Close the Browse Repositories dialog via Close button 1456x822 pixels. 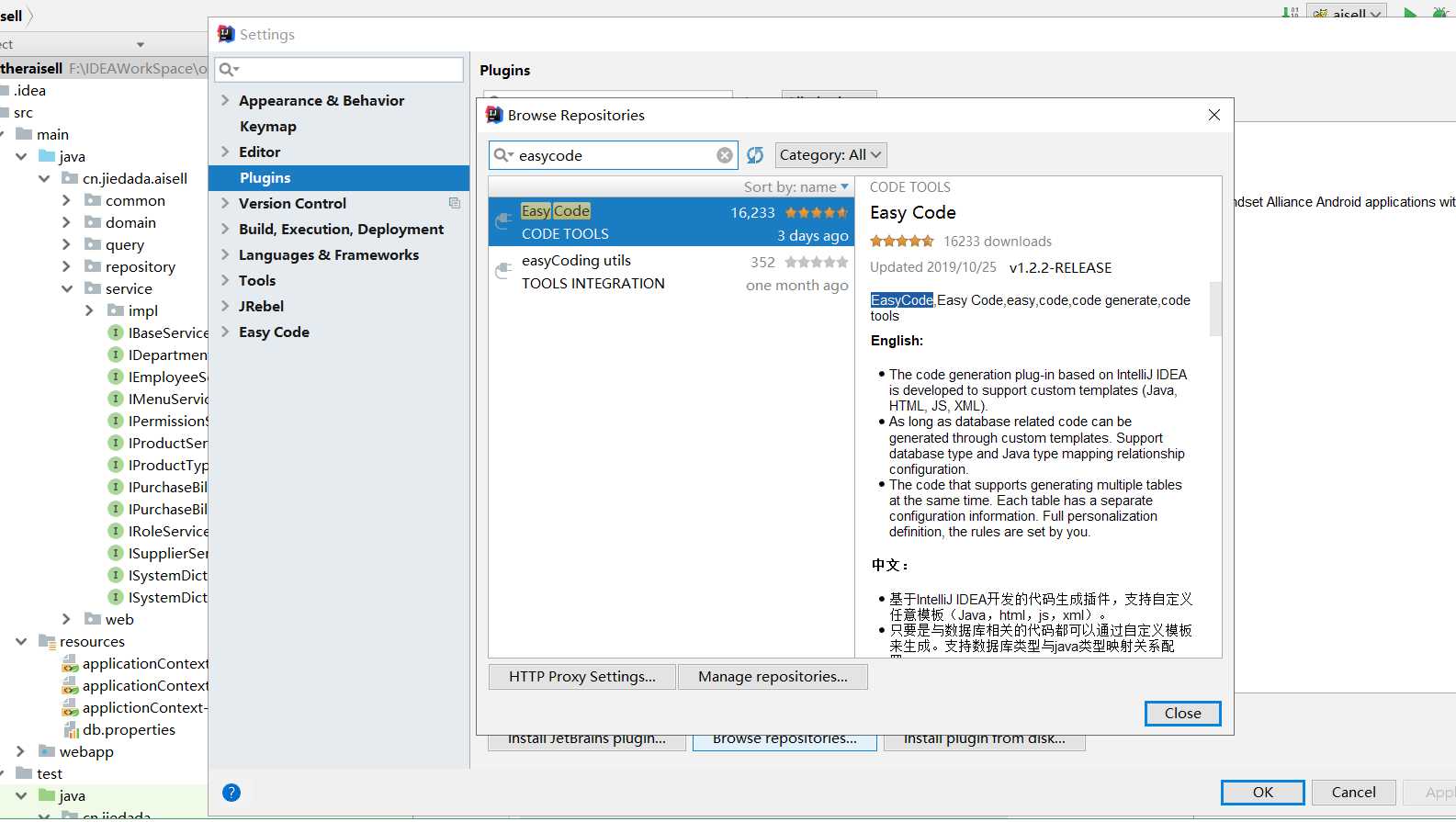click(x=1183, y=714)
